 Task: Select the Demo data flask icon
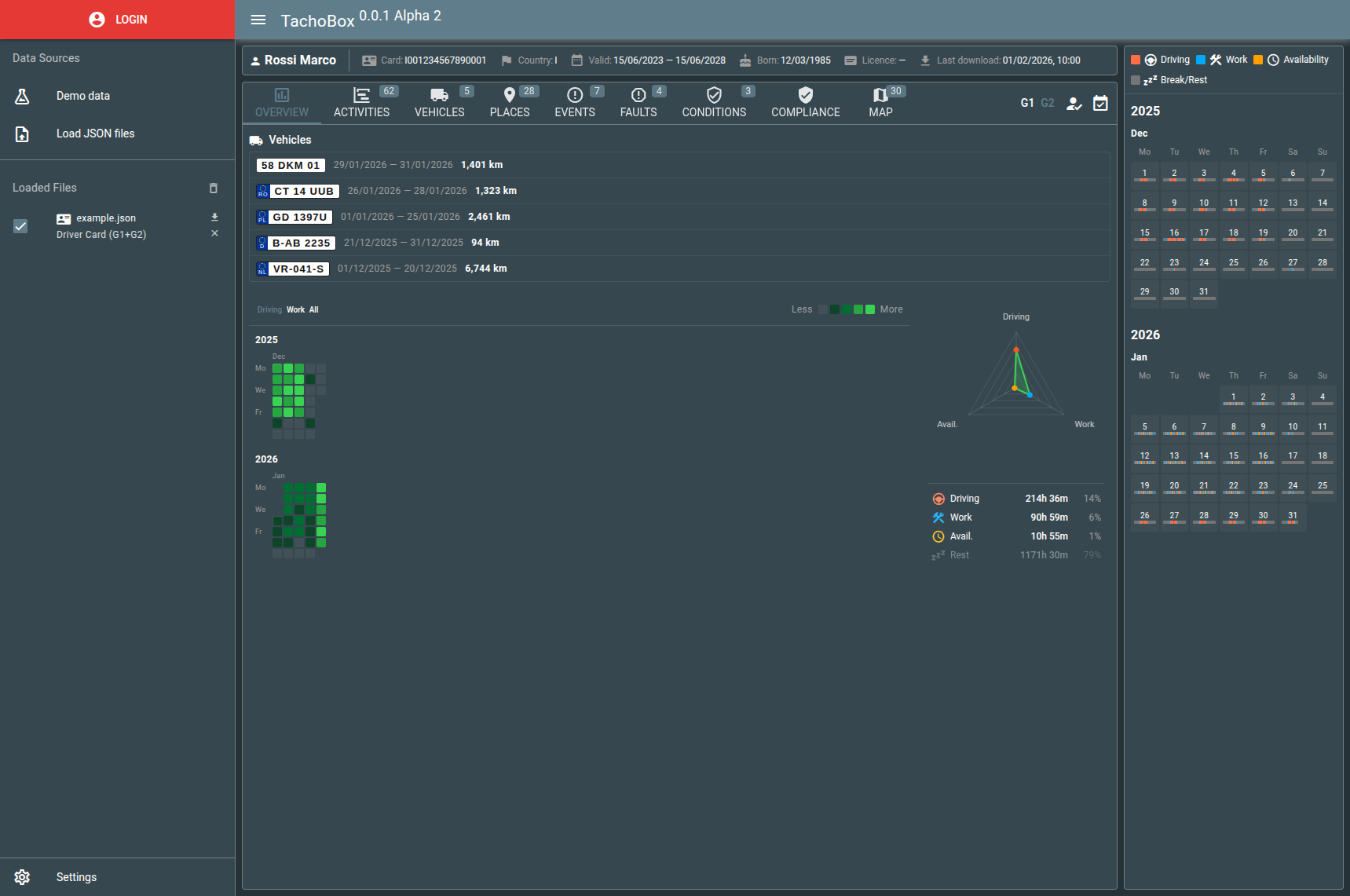coord(22,97)
